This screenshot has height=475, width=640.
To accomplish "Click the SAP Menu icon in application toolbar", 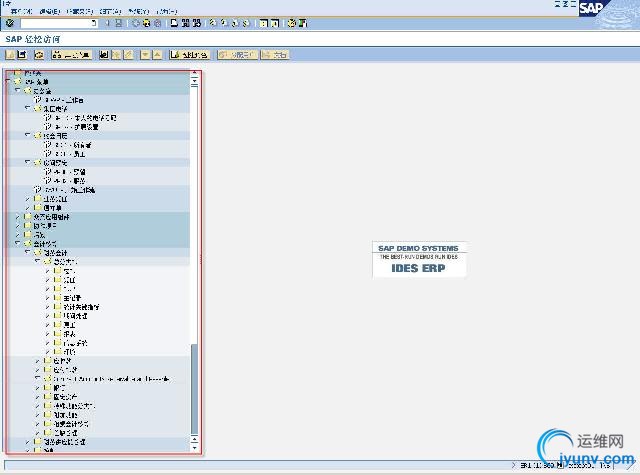I will (x=22, y=54).
